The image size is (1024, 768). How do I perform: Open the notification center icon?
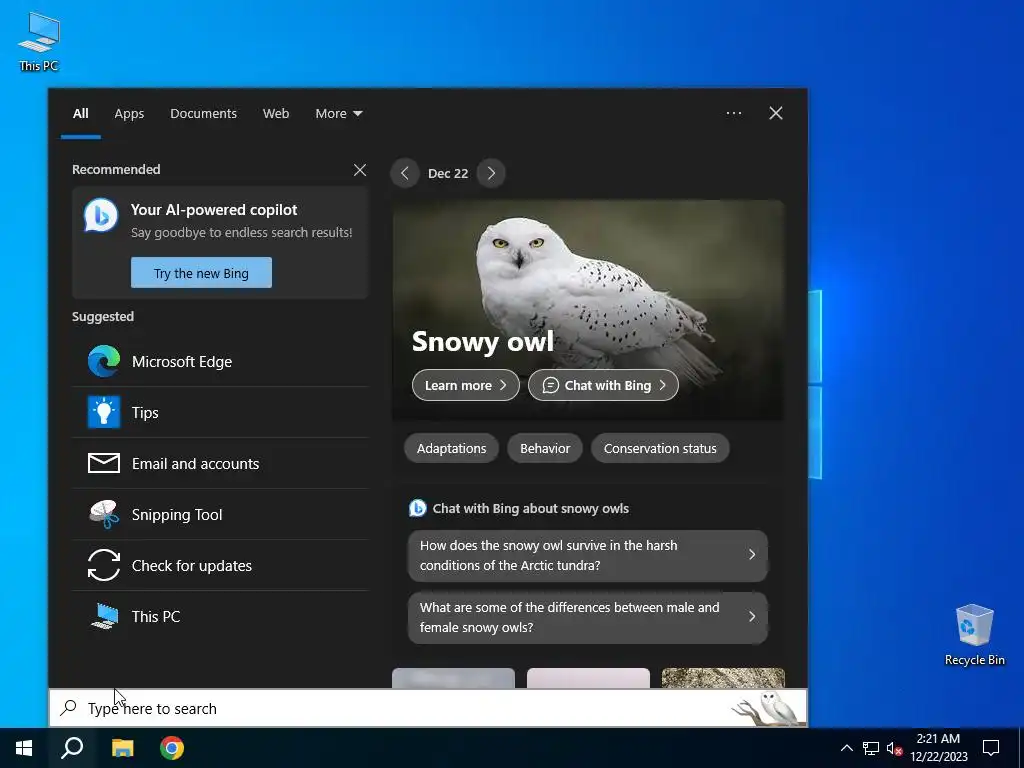coord(991,748)
